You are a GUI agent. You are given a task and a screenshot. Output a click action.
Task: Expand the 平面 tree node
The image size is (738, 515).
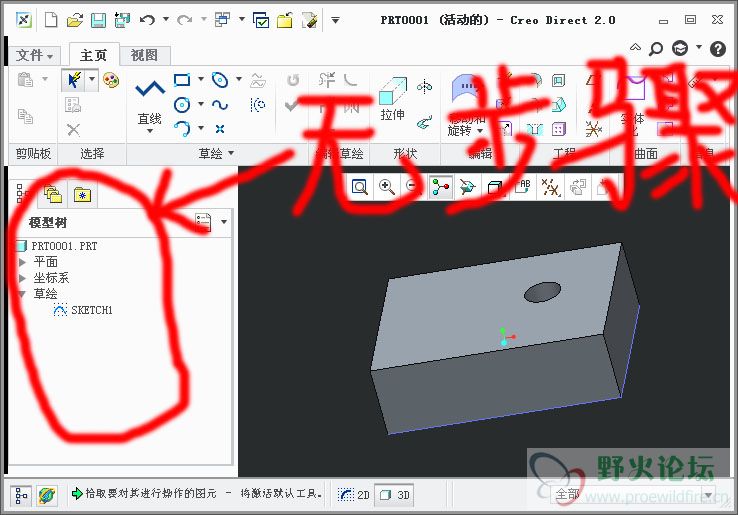click(x=22, y=261)
